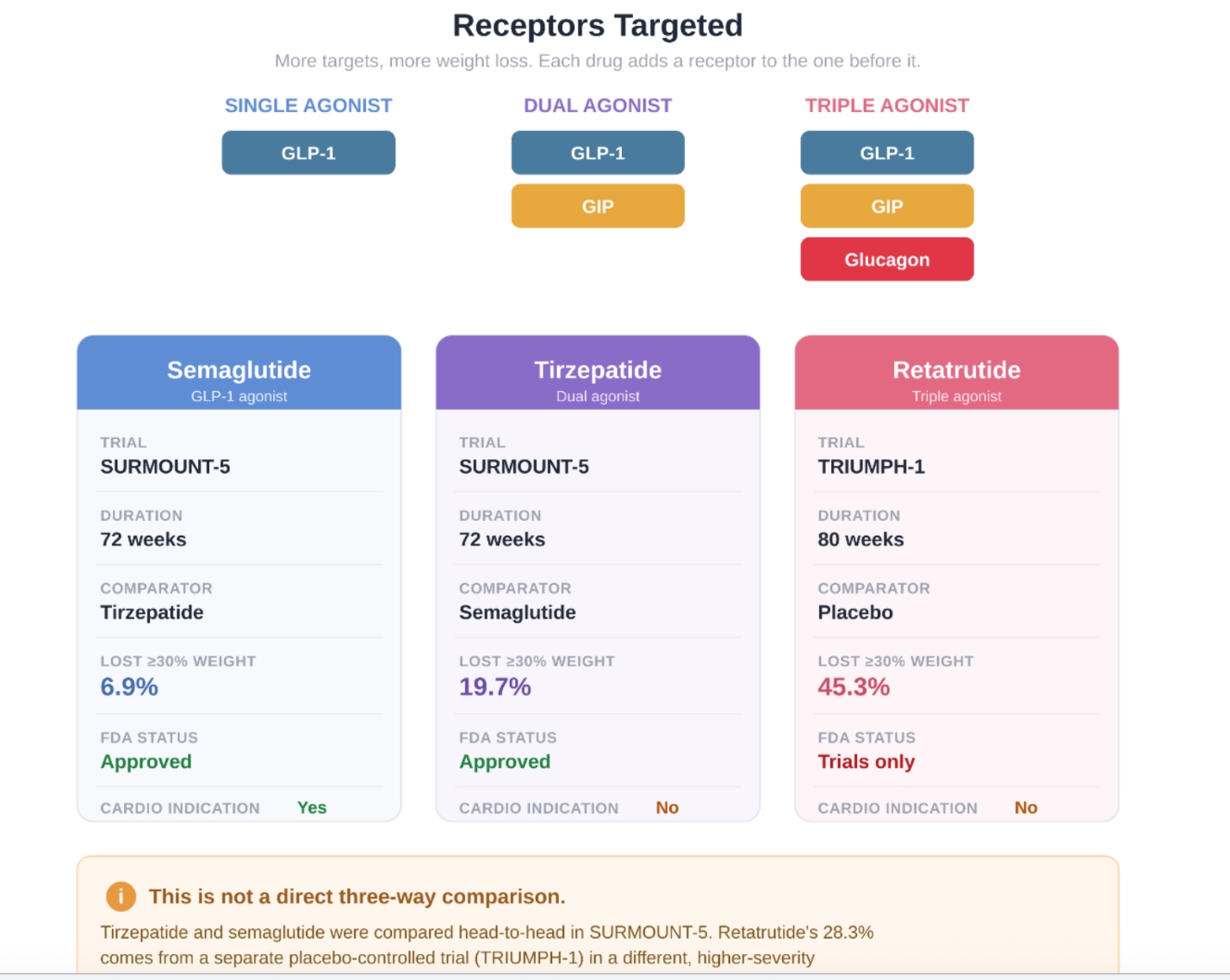Image resolution: width=1230 pixels, height=980 pixels.
Task: Click Semaglutide's 6.9% weight loss value
Action: coord(129,686)
